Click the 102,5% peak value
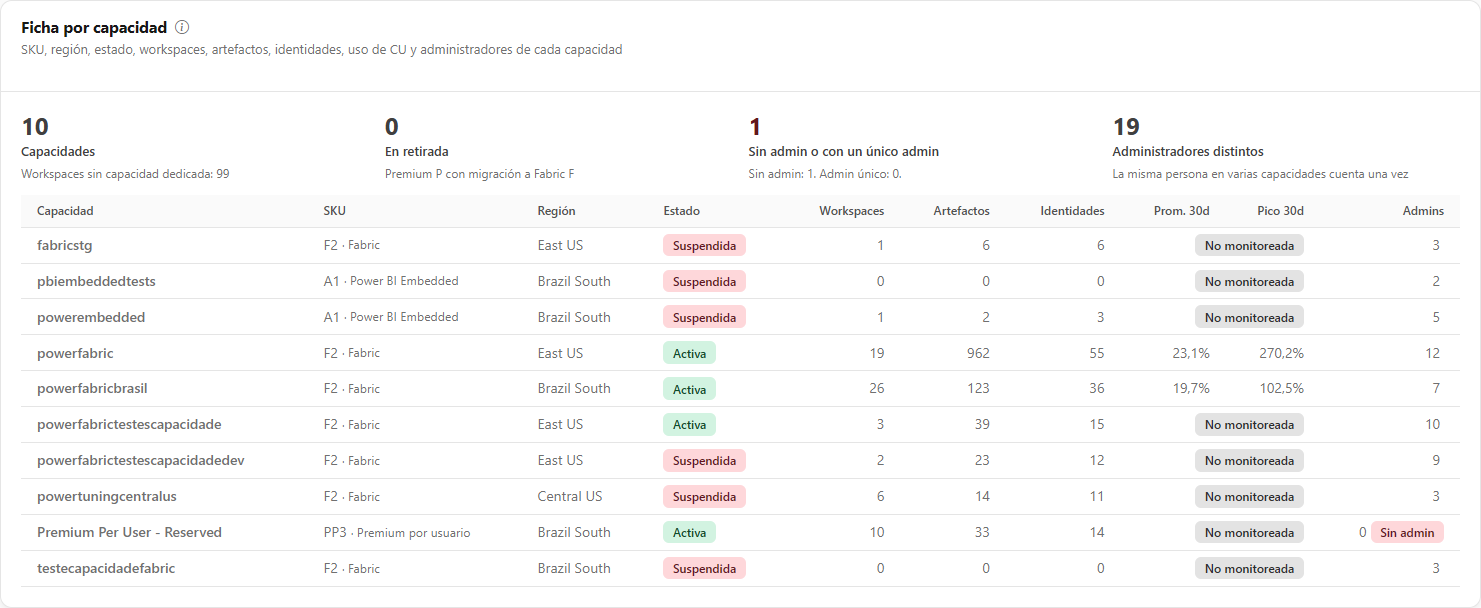Viewport: 1481px width, 608px height. tap(1281, 388)
